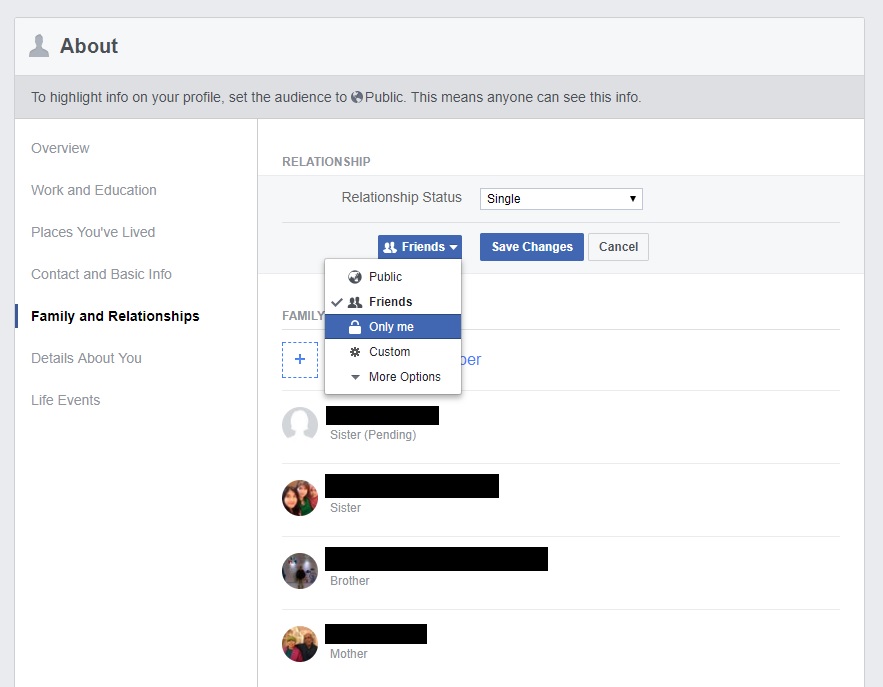Open Contact and Basic Info section
Screen dimensions: 883x687
click(101, 274)
